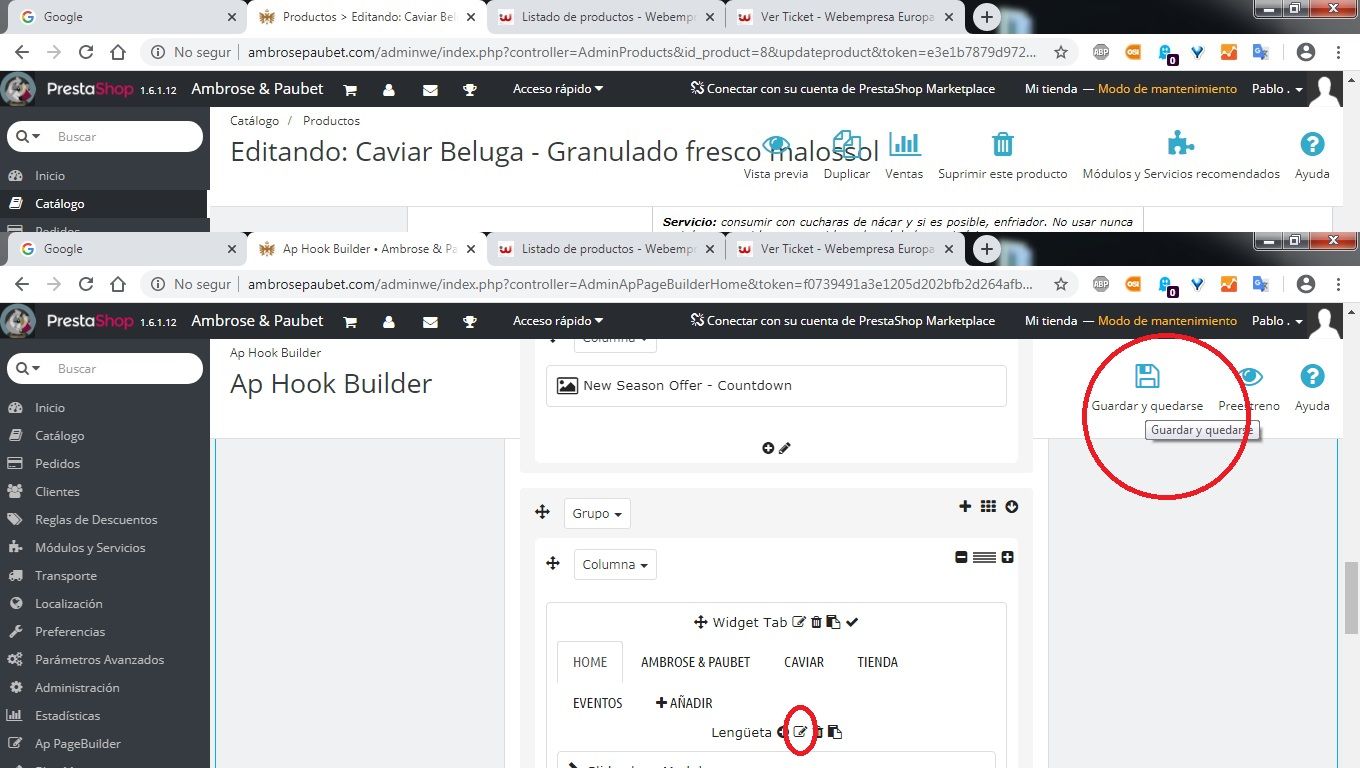Click Productos breadcrumb in upper window

click(331, 120)
